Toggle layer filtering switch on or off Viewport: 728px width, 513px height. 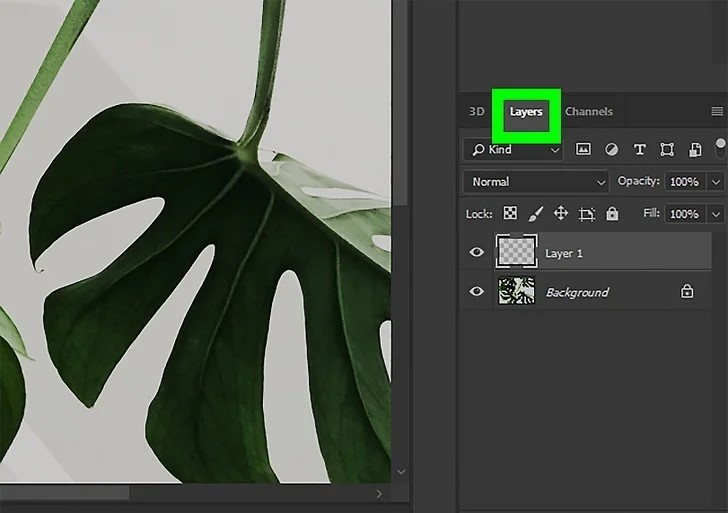(721, 149)
